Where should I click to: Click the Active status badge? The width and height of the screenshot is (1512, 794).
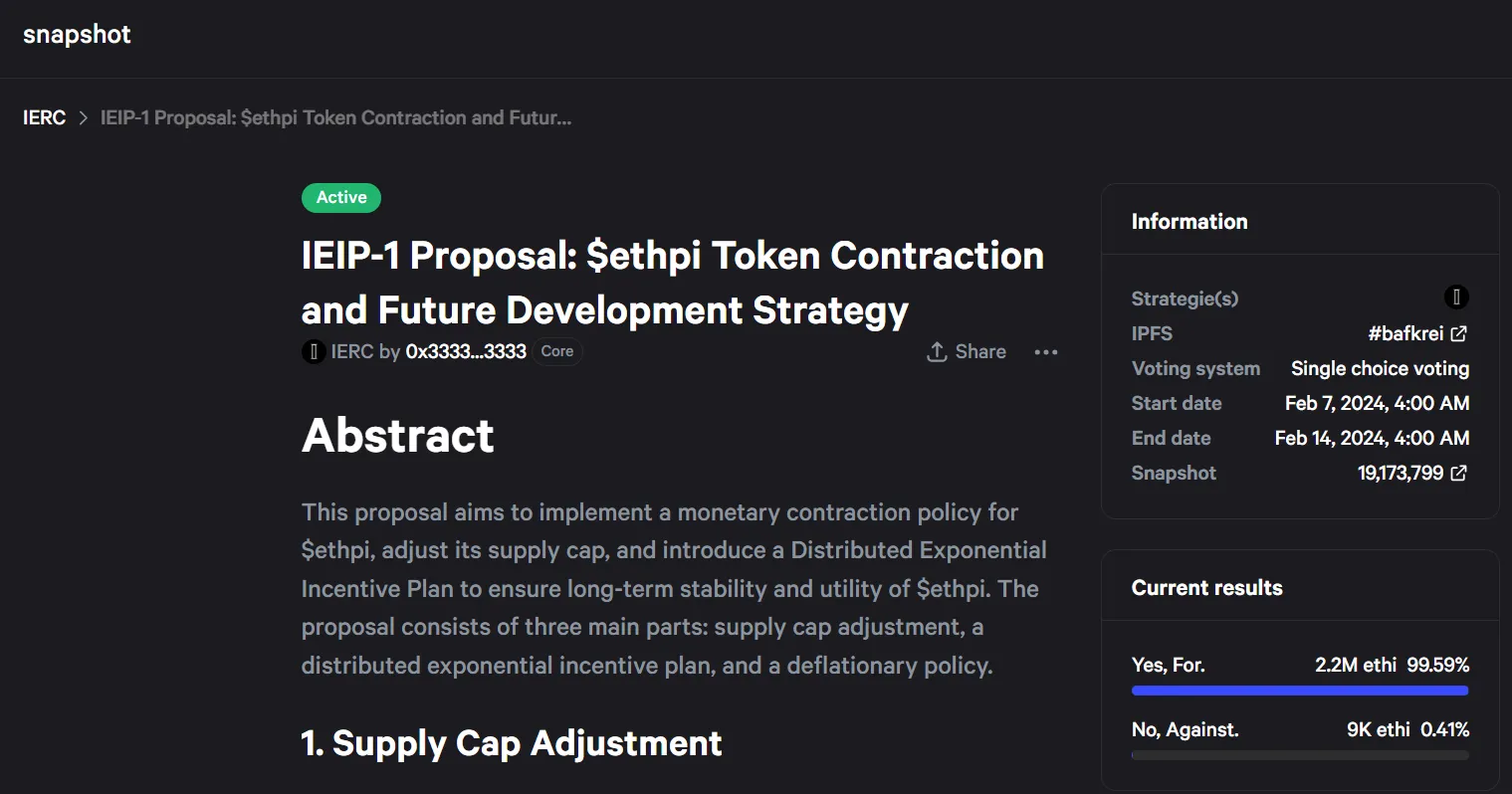point(341,197)
